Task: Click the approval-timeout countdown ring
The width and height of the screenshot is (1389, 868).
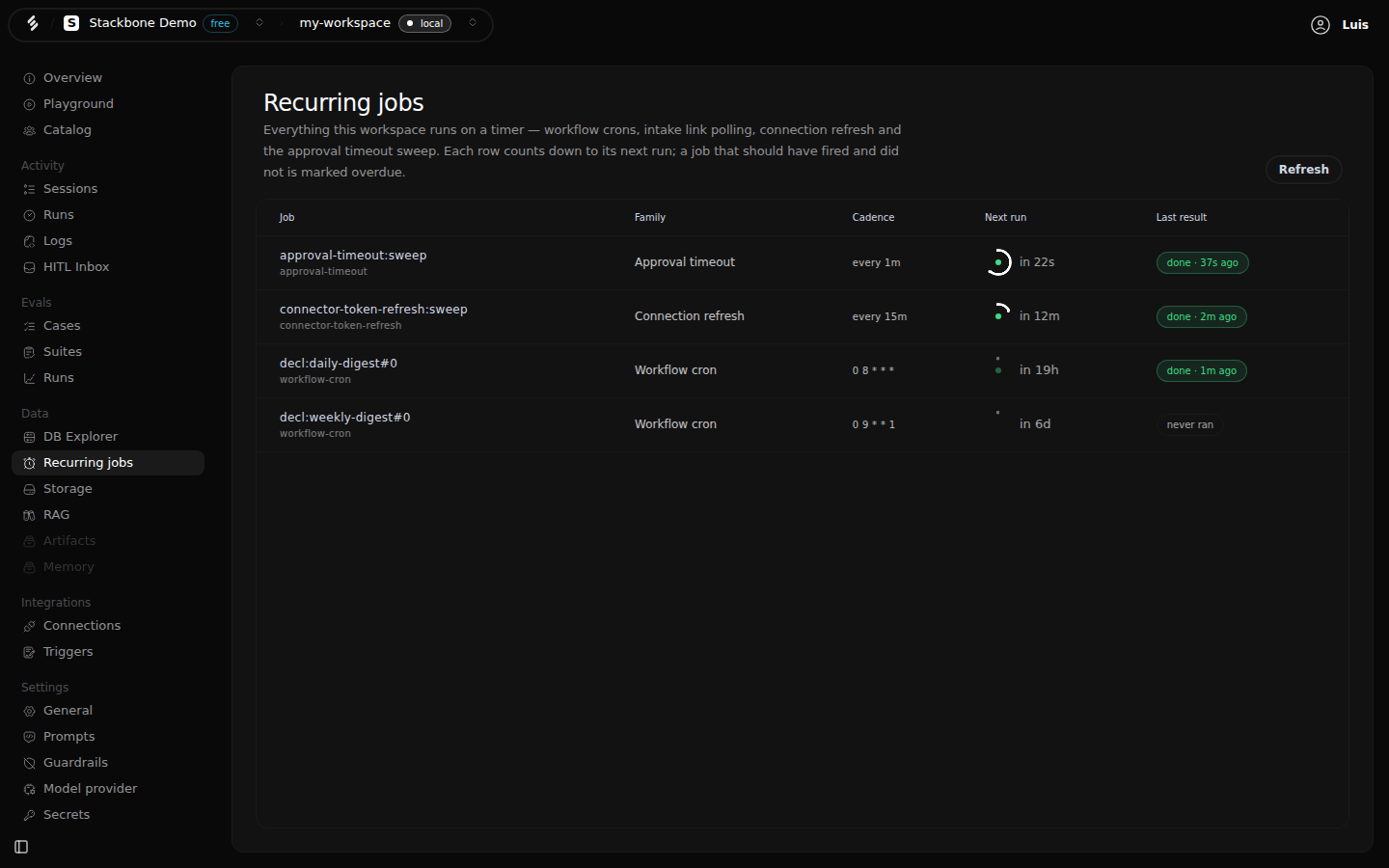Action: coord(998,262)
